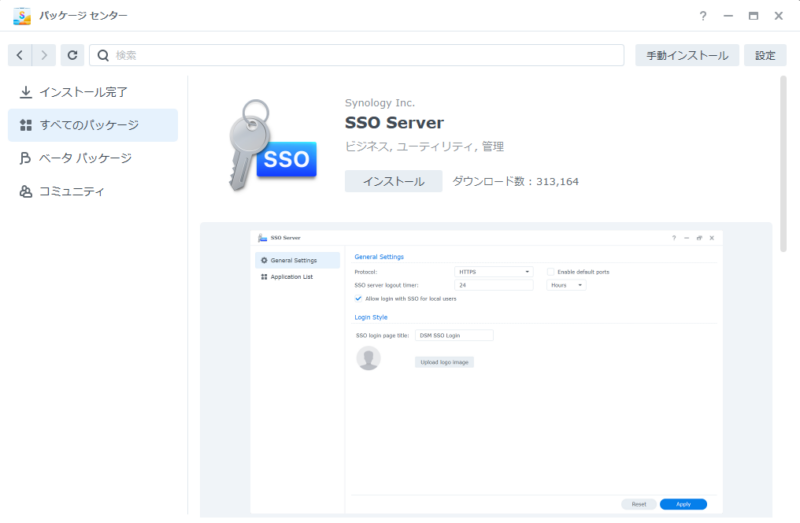This screenshot has height=523, width=800.
Task: Click the Synology Inc. developer name
Action: pyautogui.click(x=380, y=103)
